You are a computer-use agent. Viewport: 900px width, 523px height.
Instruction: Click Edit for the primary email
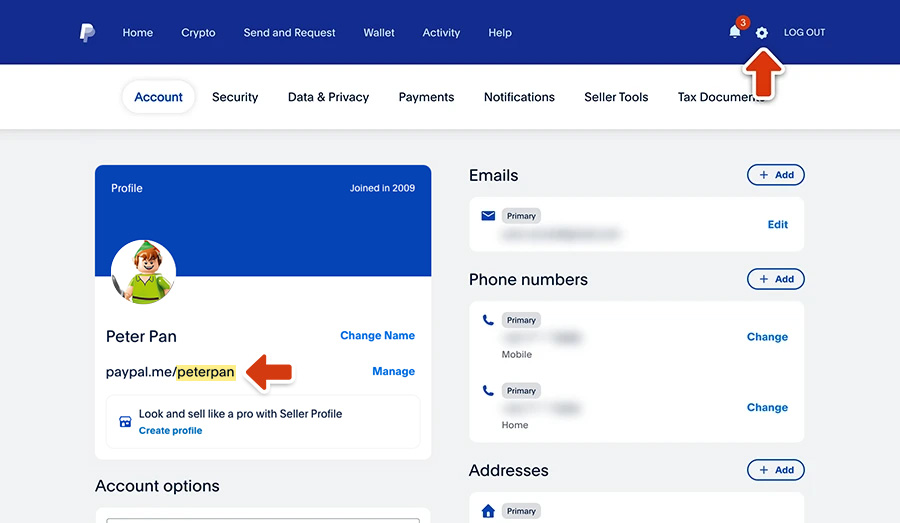pos(778,224)
